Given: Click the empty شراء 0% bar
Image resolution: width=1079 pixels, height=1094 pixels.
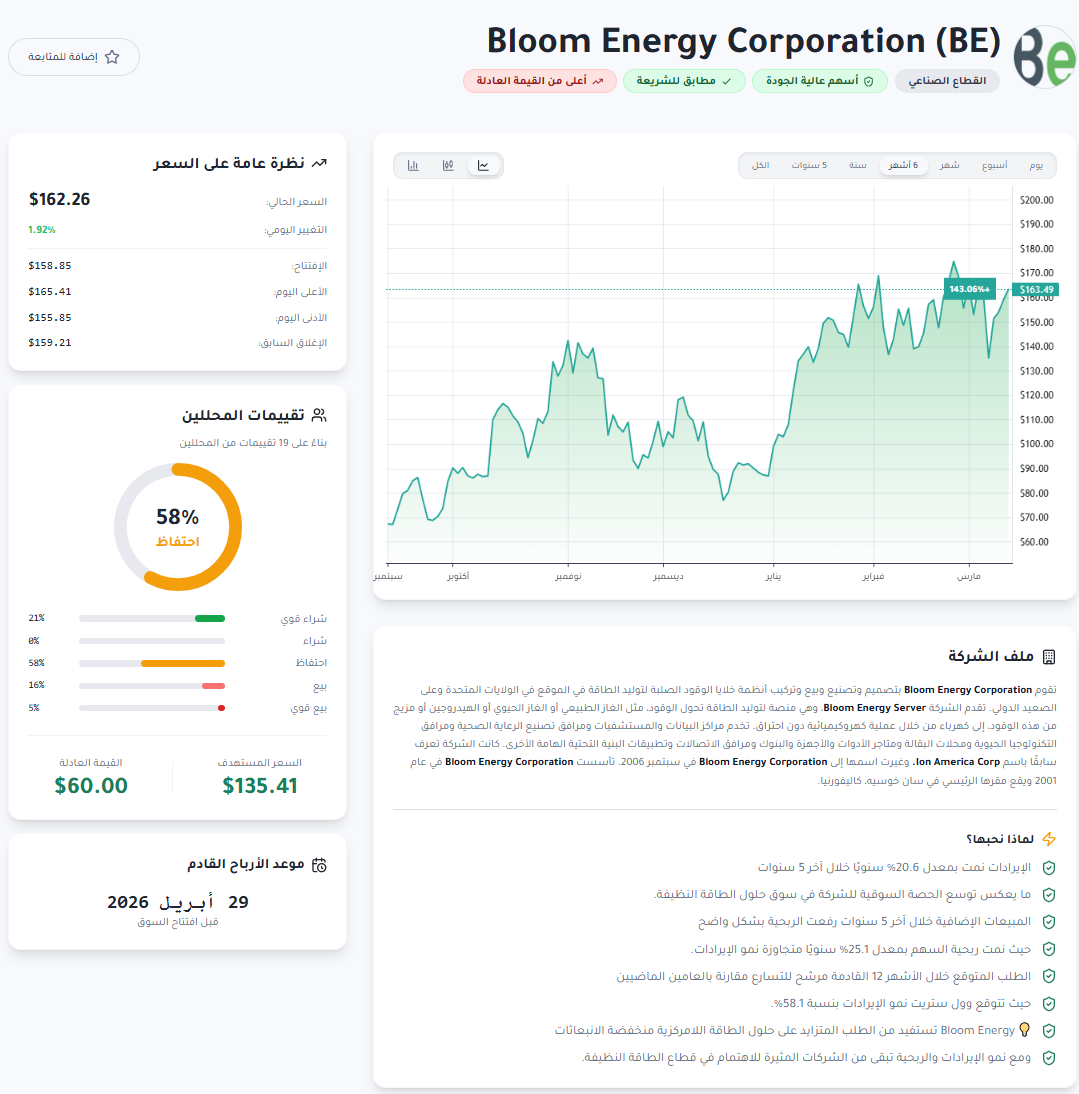Looking at the screenshot, I should pos(152,641).
